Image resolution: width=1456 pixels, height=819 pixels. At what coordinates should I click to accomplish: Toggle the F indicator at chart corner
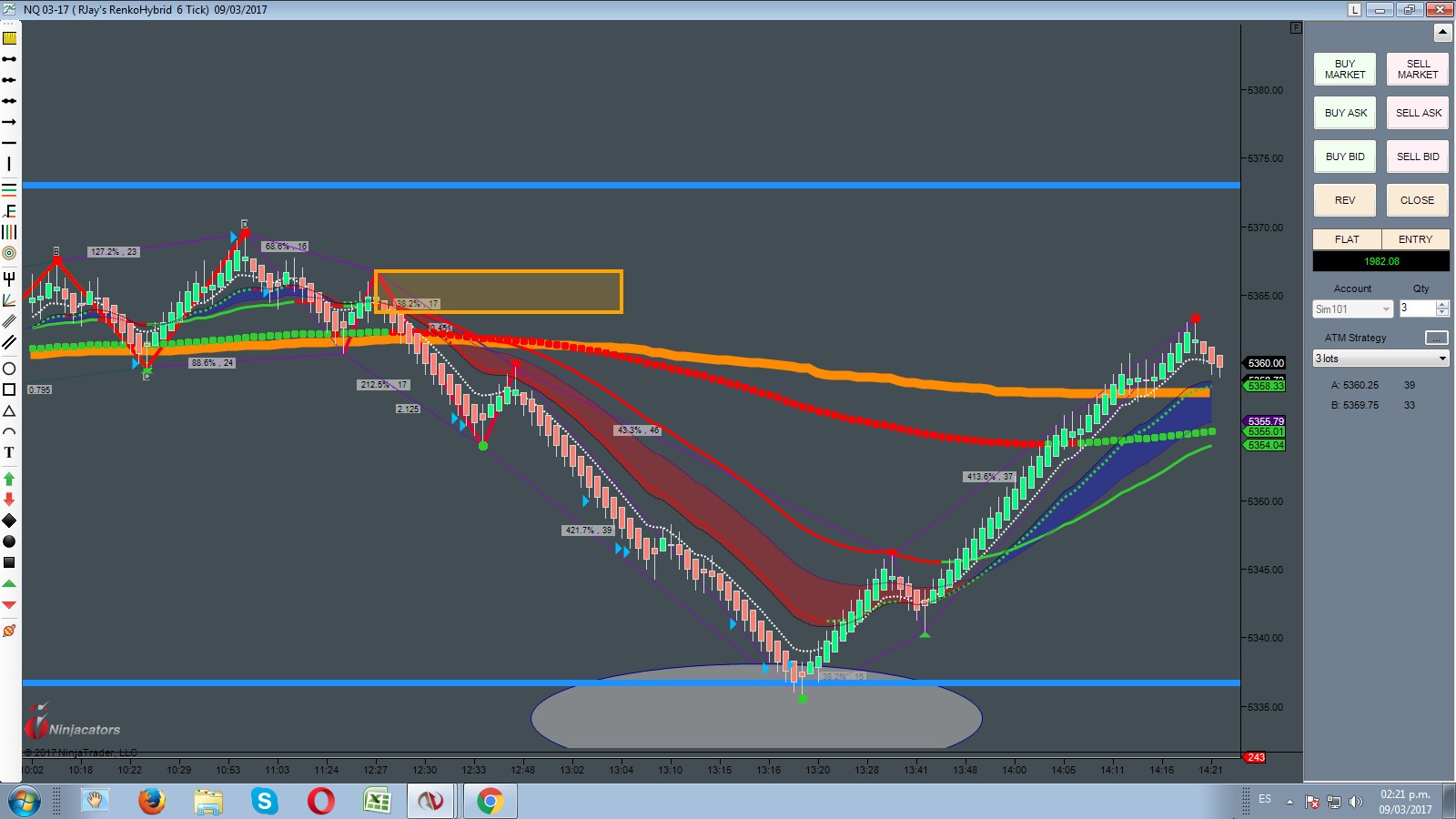(x=1296, y=28)
